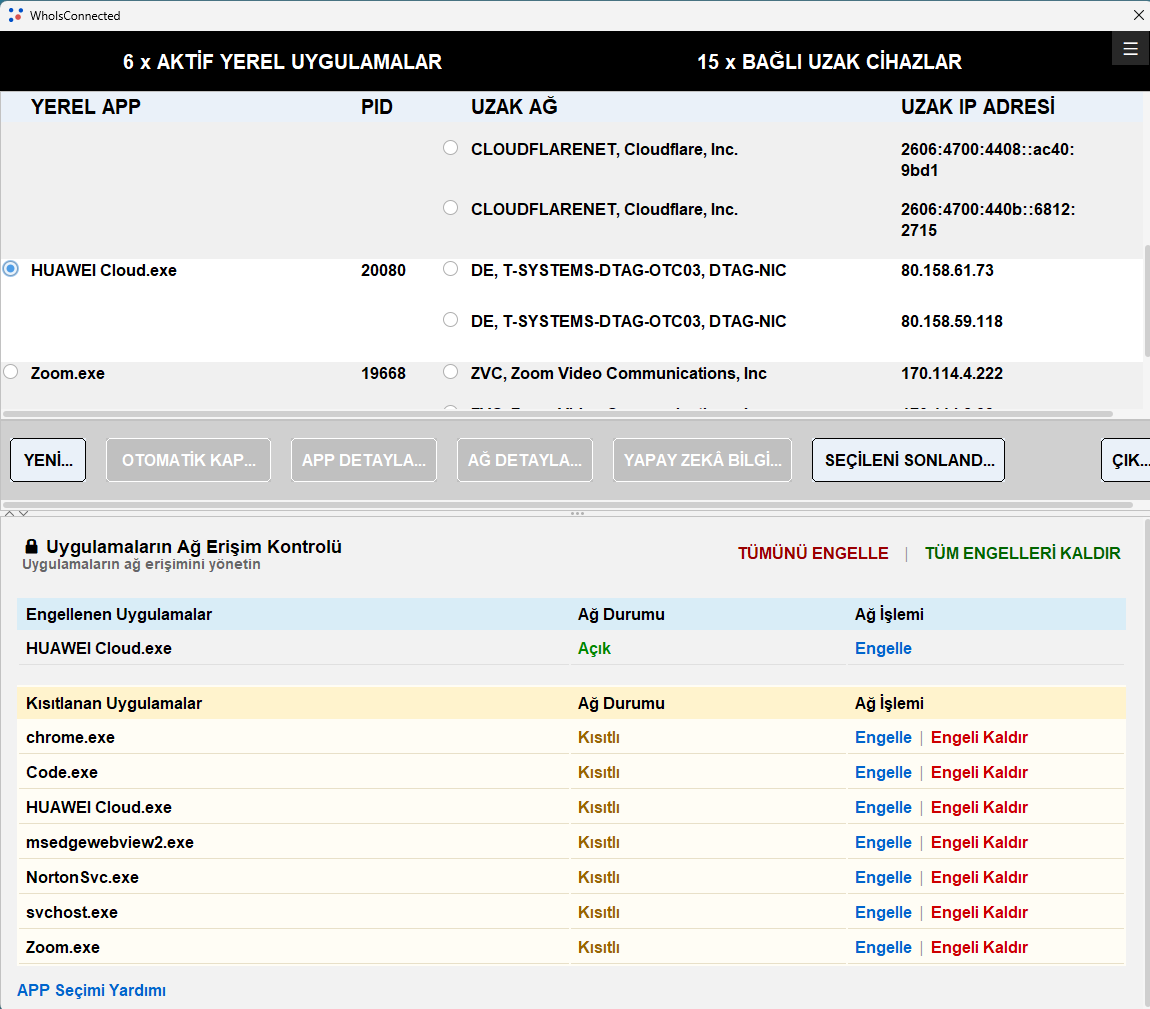
Task: Select the Cloudflare radio for address ending 9bd1
Action: point(450,148)
